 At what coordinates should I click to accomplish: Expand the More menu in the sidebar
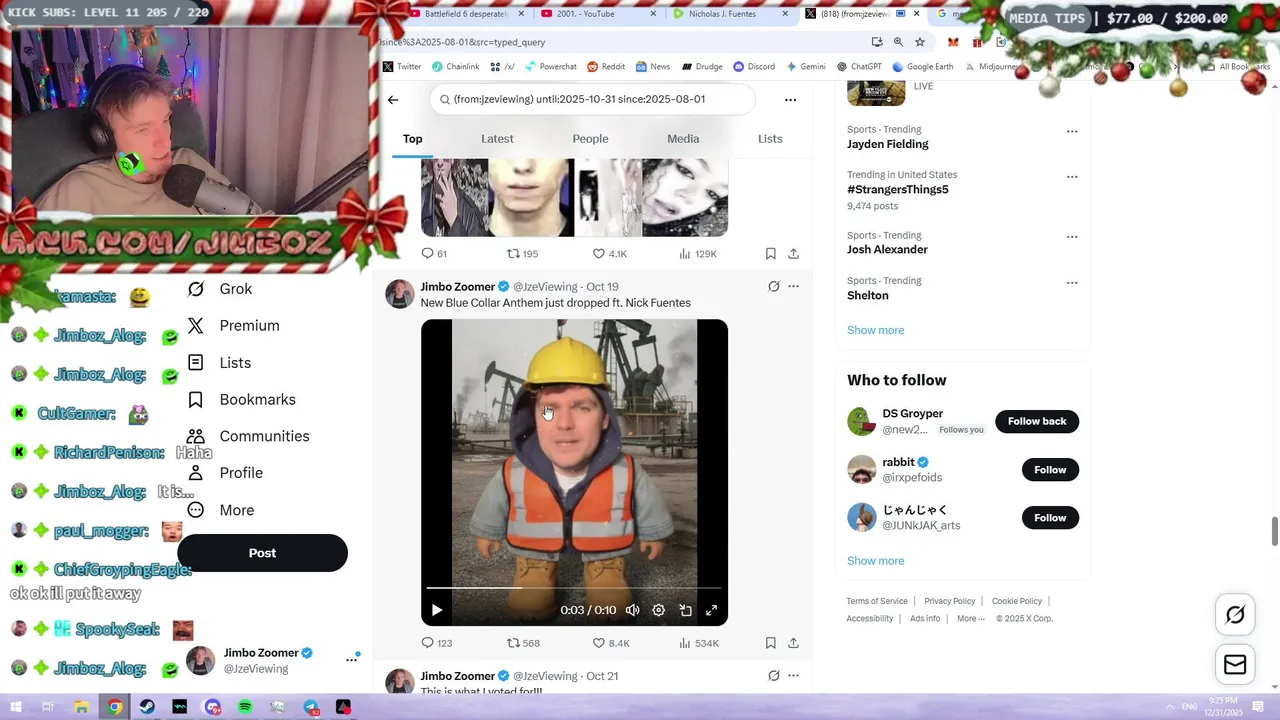point(221,510)
